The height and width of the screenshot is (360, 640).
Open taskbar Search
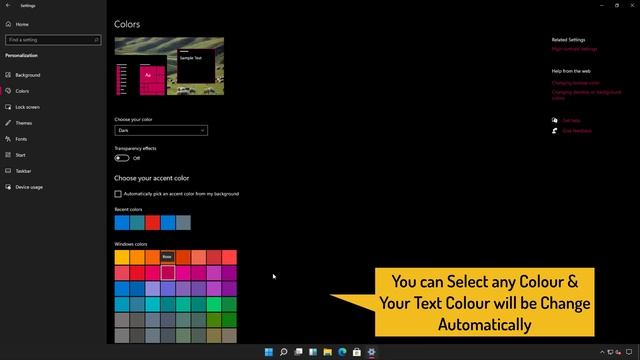pyautogui.click(x=283, y=352)
